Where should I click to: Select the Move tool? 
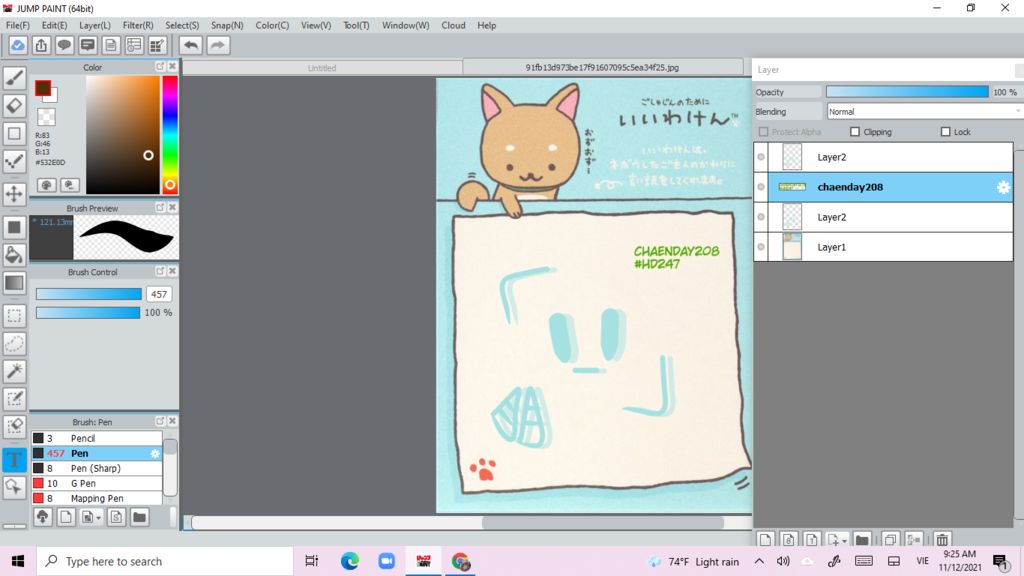tap(14, 194)
